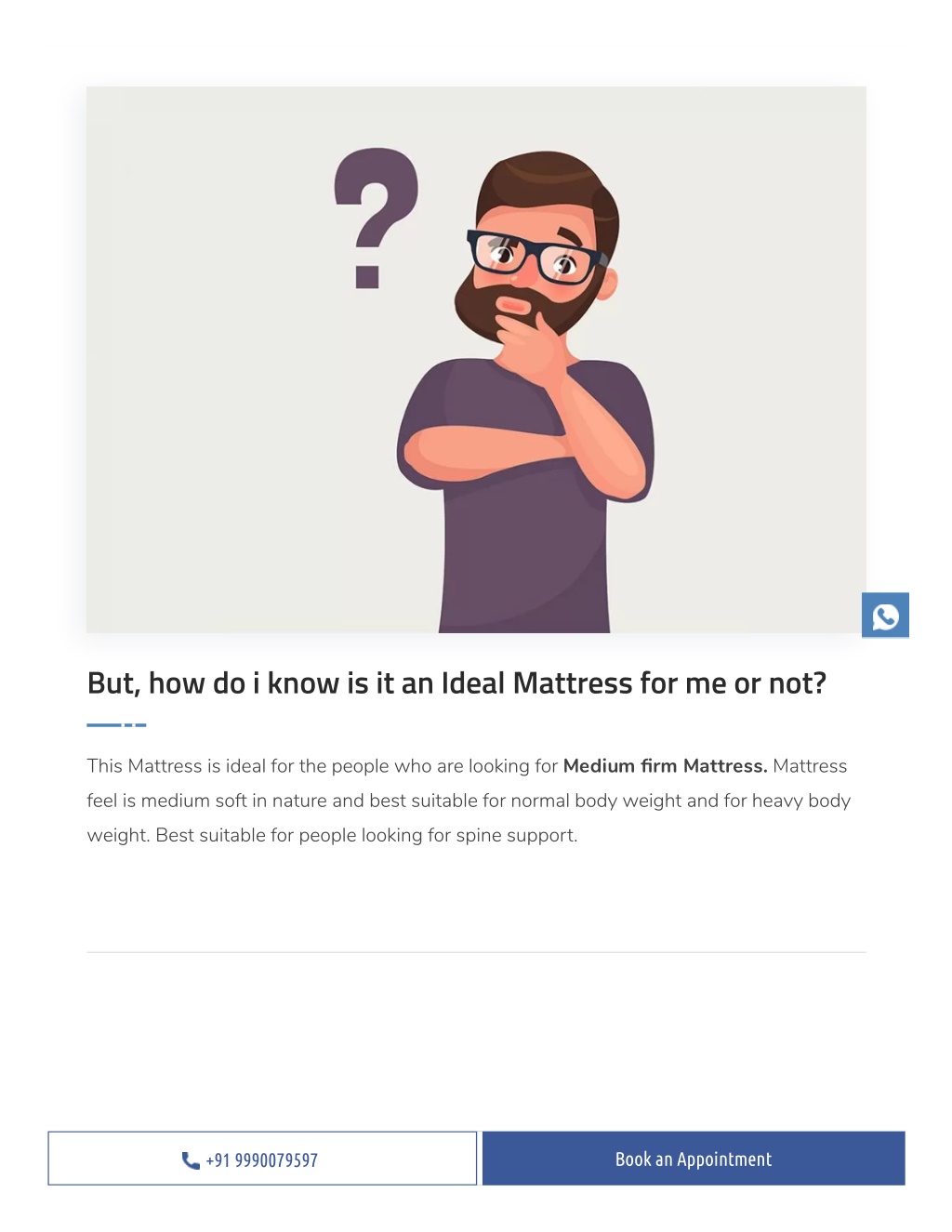Click the Ideal Mattress heading text

(456, 683)
